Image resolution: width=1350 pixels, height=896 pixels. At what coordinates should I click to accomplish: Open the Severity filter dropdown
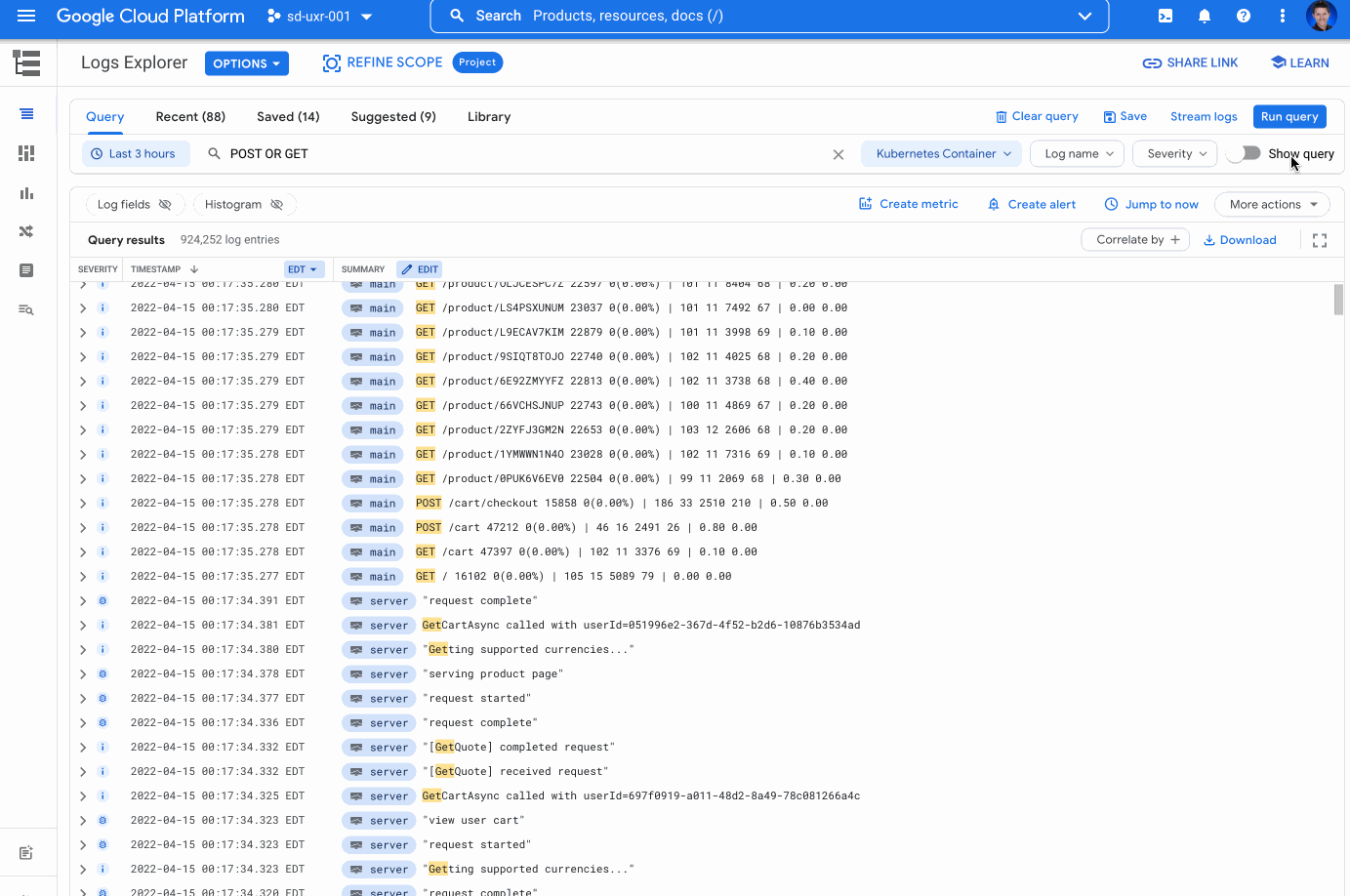pyautogui.click(x=1174, y=153)
